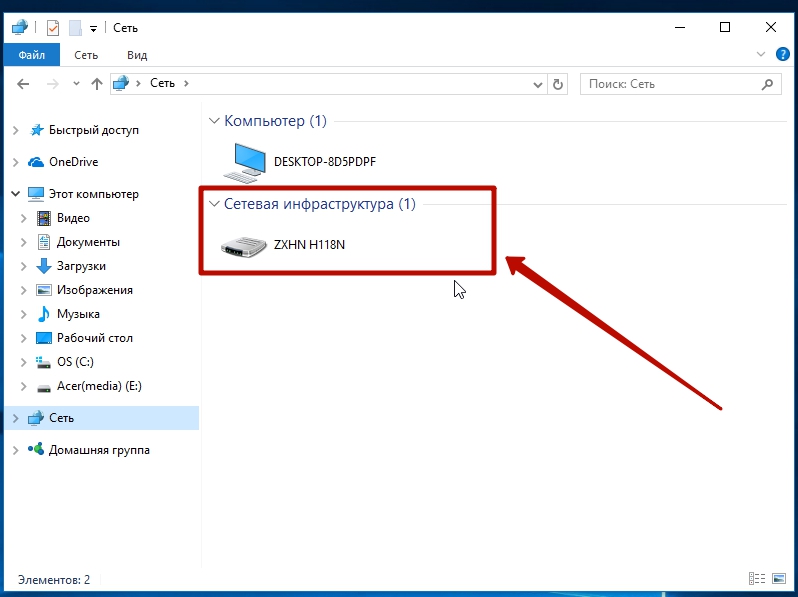The width and height of the screenshot is (798, 597).
Task: Expand Быстрый доступ in the navigation pane
Action: coord(16,131)
